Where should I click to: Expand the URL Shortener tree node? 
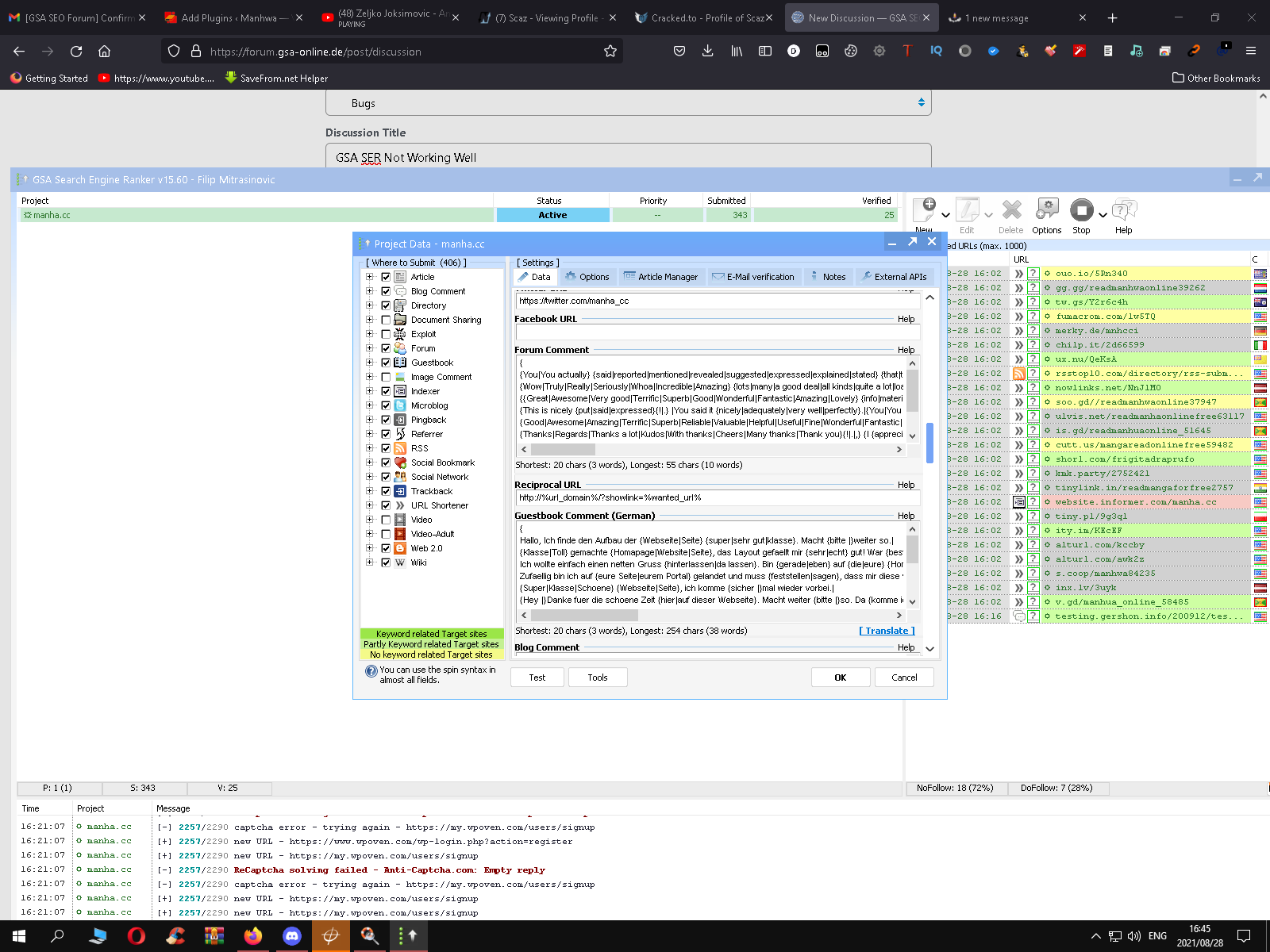click(x=369, y=505)
